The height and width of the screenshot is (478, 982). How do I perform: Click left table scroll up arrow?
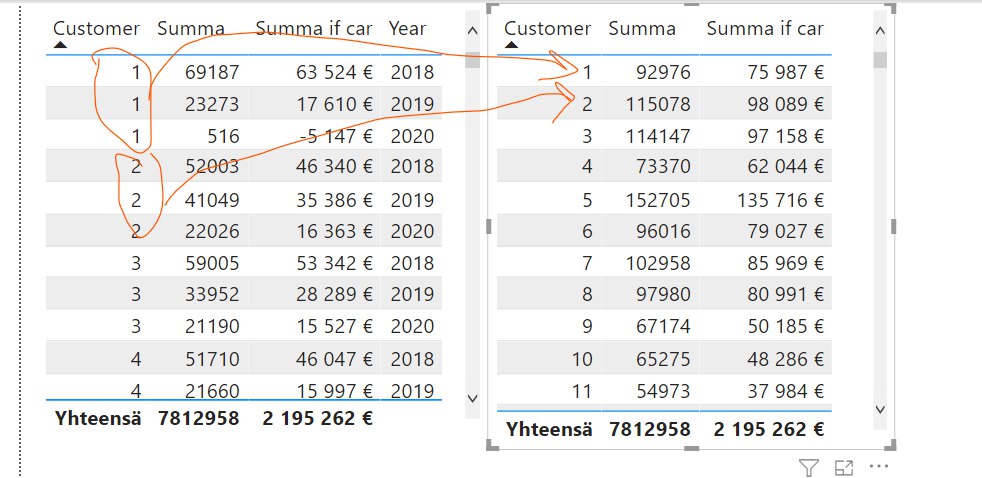click(x=473, y=31)
